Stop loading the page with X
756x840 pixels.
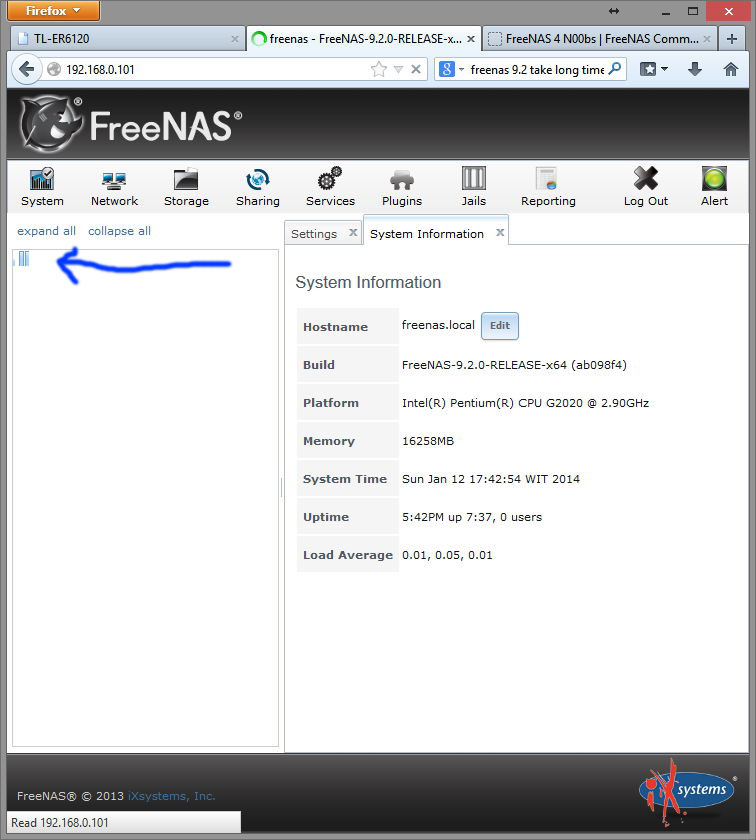(x=416, y=69)
